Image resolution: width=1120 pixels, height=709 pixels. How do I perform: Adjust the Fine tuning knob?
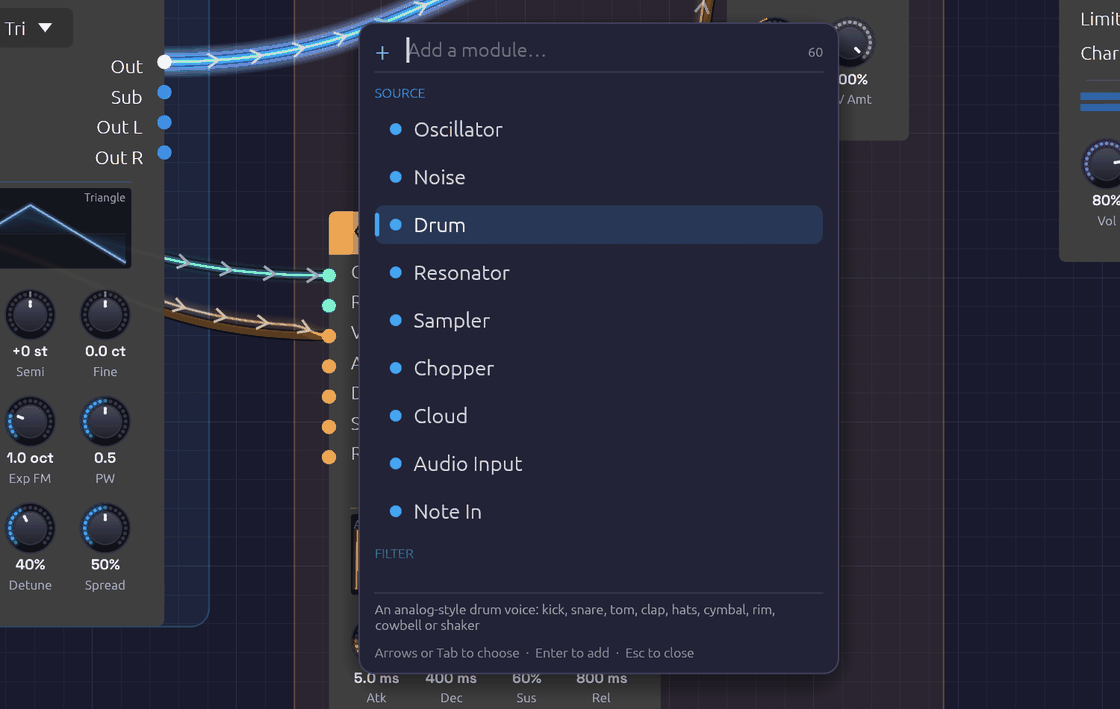105,314
